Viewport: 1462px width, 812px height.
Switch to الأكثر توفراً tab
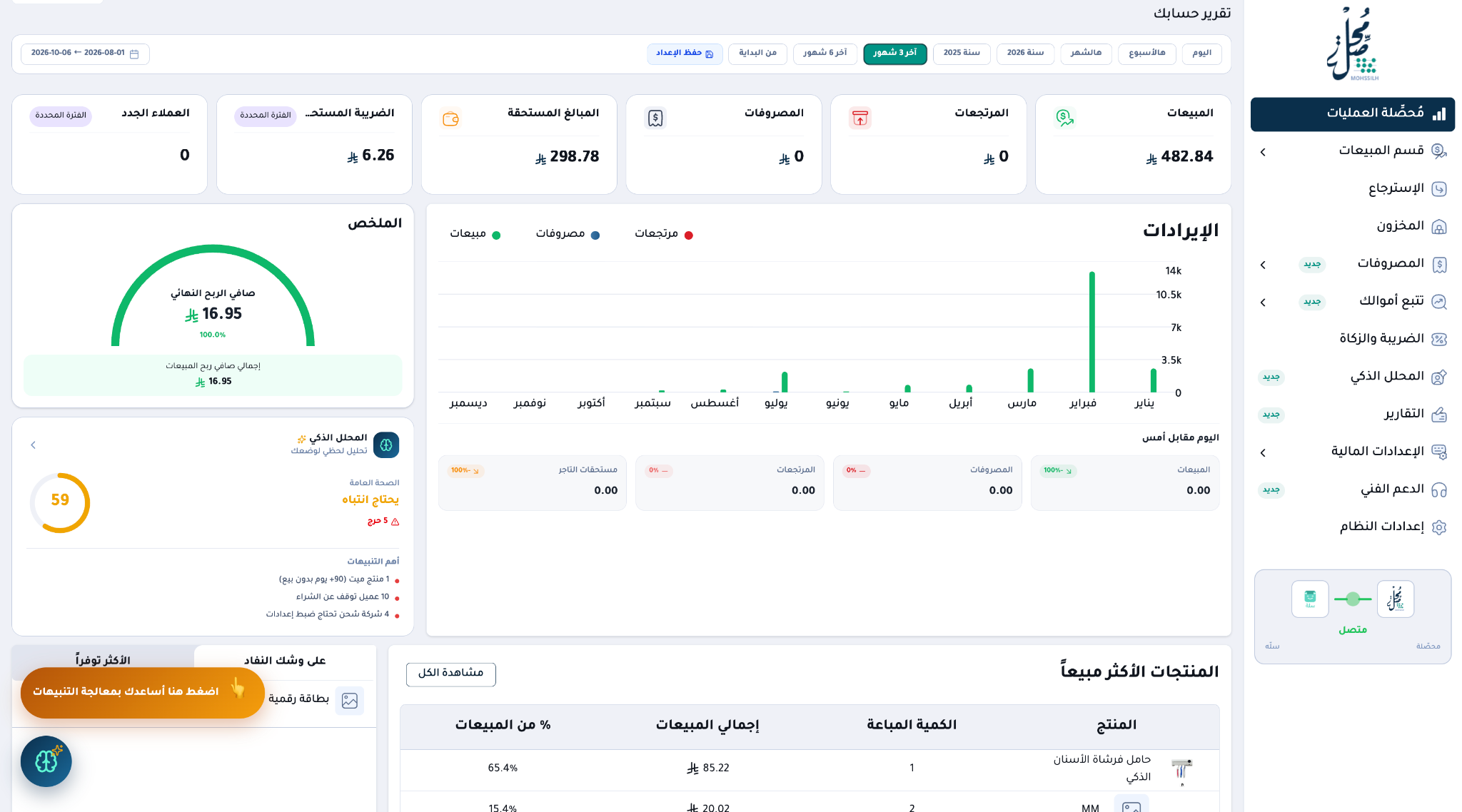pos(103,661)
